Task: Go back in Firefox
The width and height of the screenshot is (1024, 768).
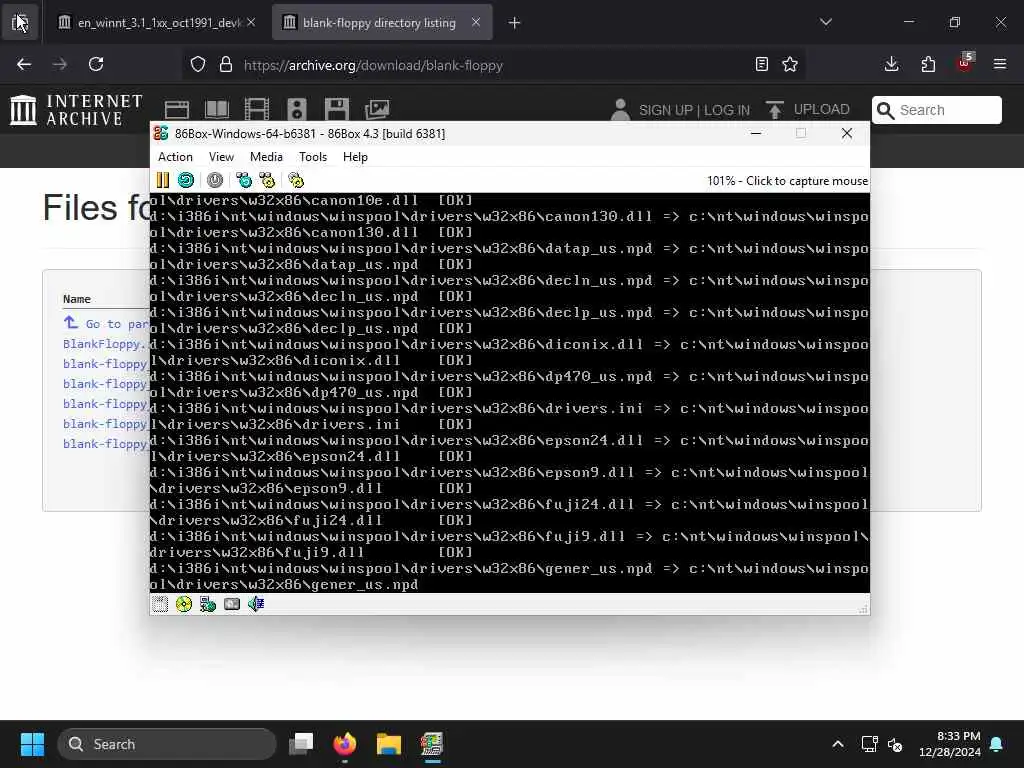Action: click(24, 64)
